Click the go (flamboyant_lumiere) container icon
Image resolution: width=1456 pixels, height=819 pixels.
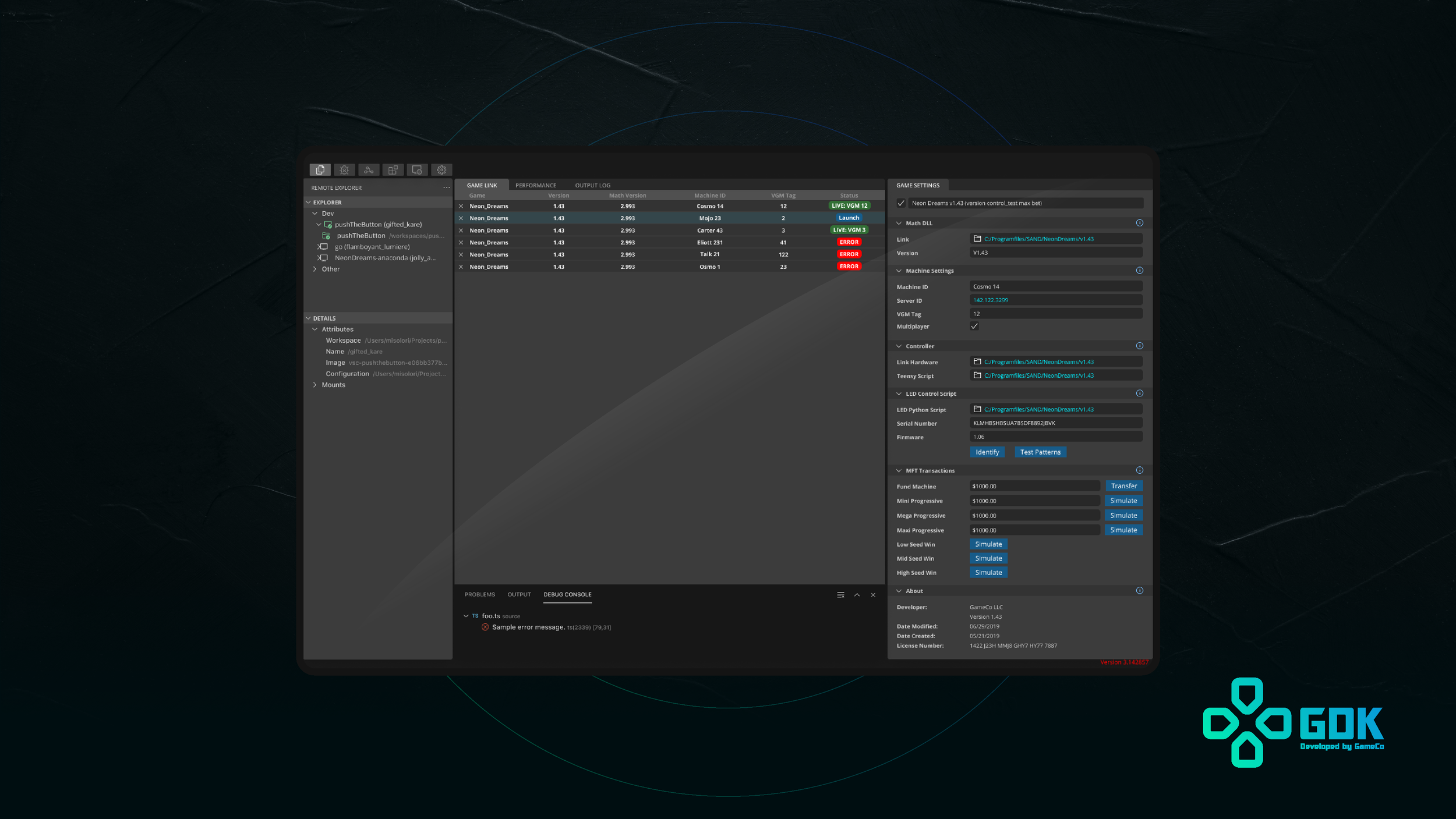[x=323, y=247]
